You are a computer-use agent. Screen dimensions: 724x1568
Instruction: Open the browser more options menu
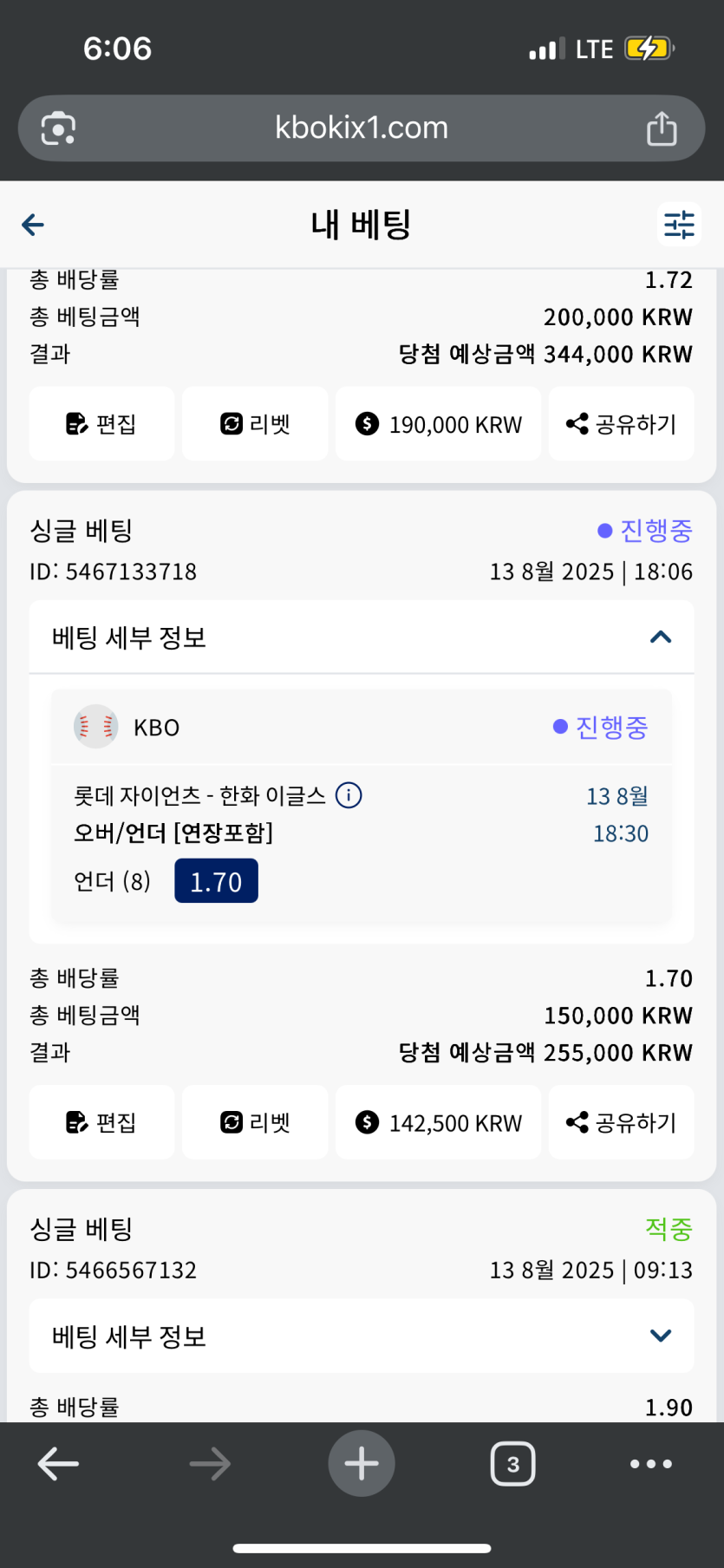pos(650,1464)
